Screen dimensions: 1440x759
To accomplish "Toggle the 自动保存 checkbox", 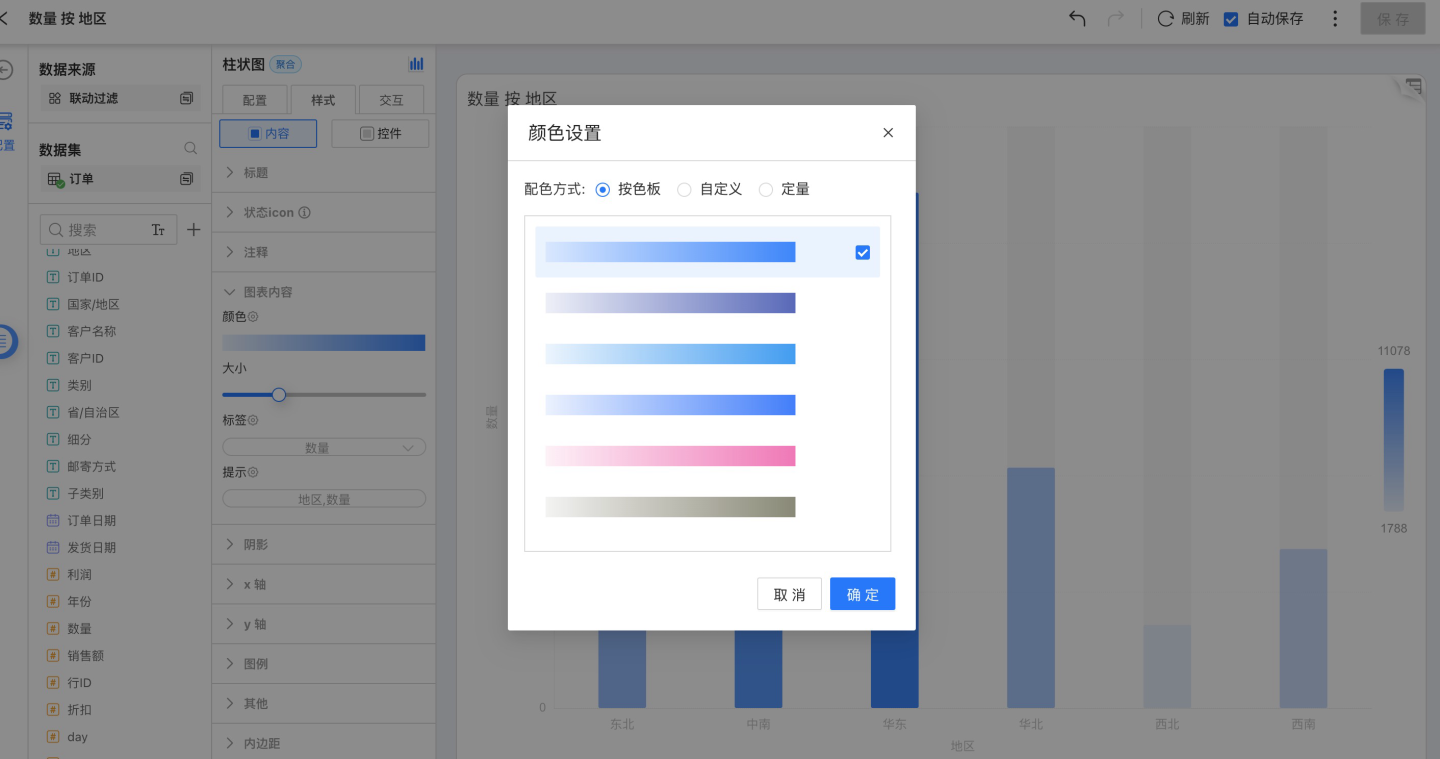I will pyautogui.click(x=1231, y=19).
